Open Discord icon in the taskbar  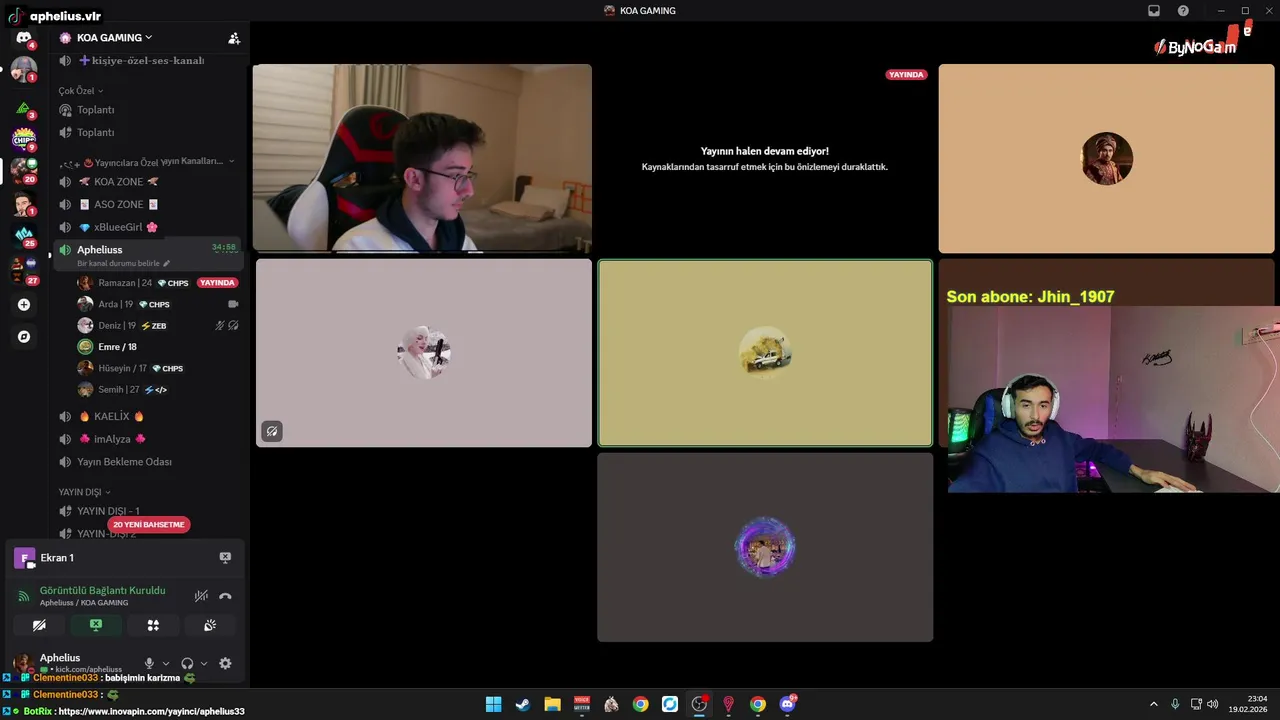[787, 704]
